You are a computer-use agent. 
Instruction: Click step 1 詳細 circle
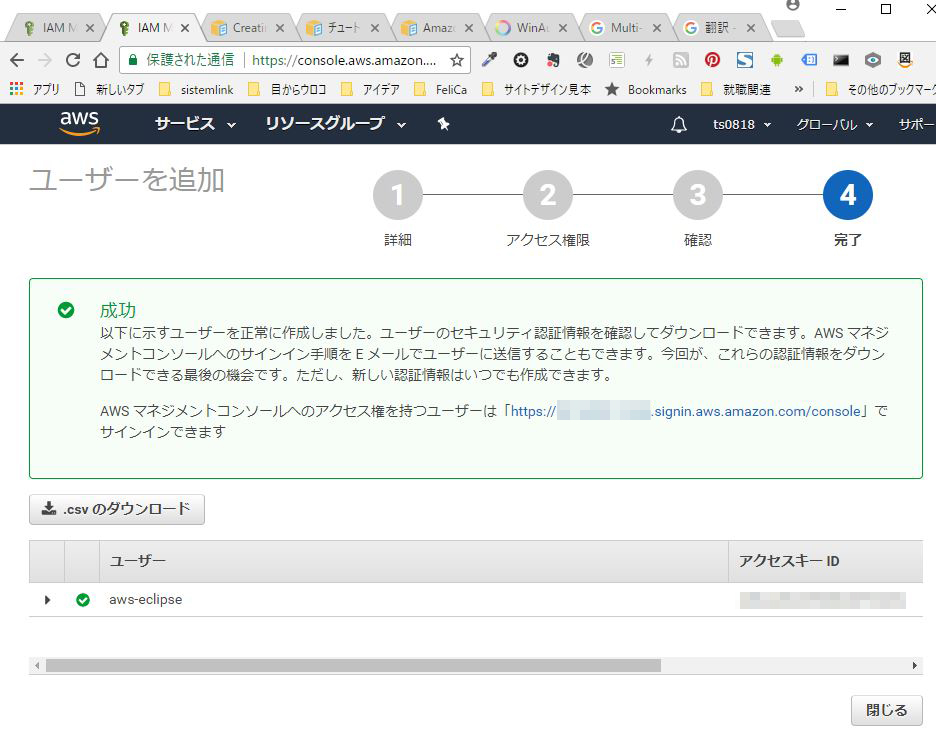pos(398,195)
